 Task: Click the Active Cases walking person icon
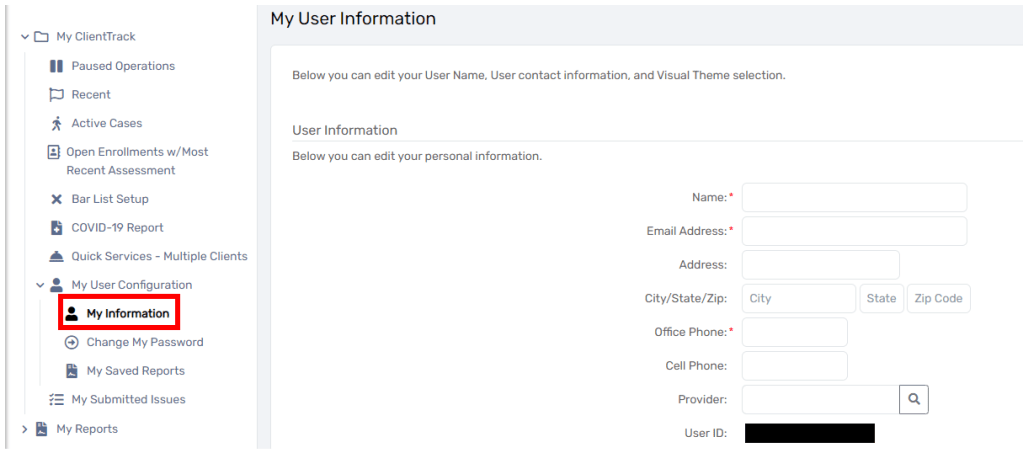pos(56,124)
